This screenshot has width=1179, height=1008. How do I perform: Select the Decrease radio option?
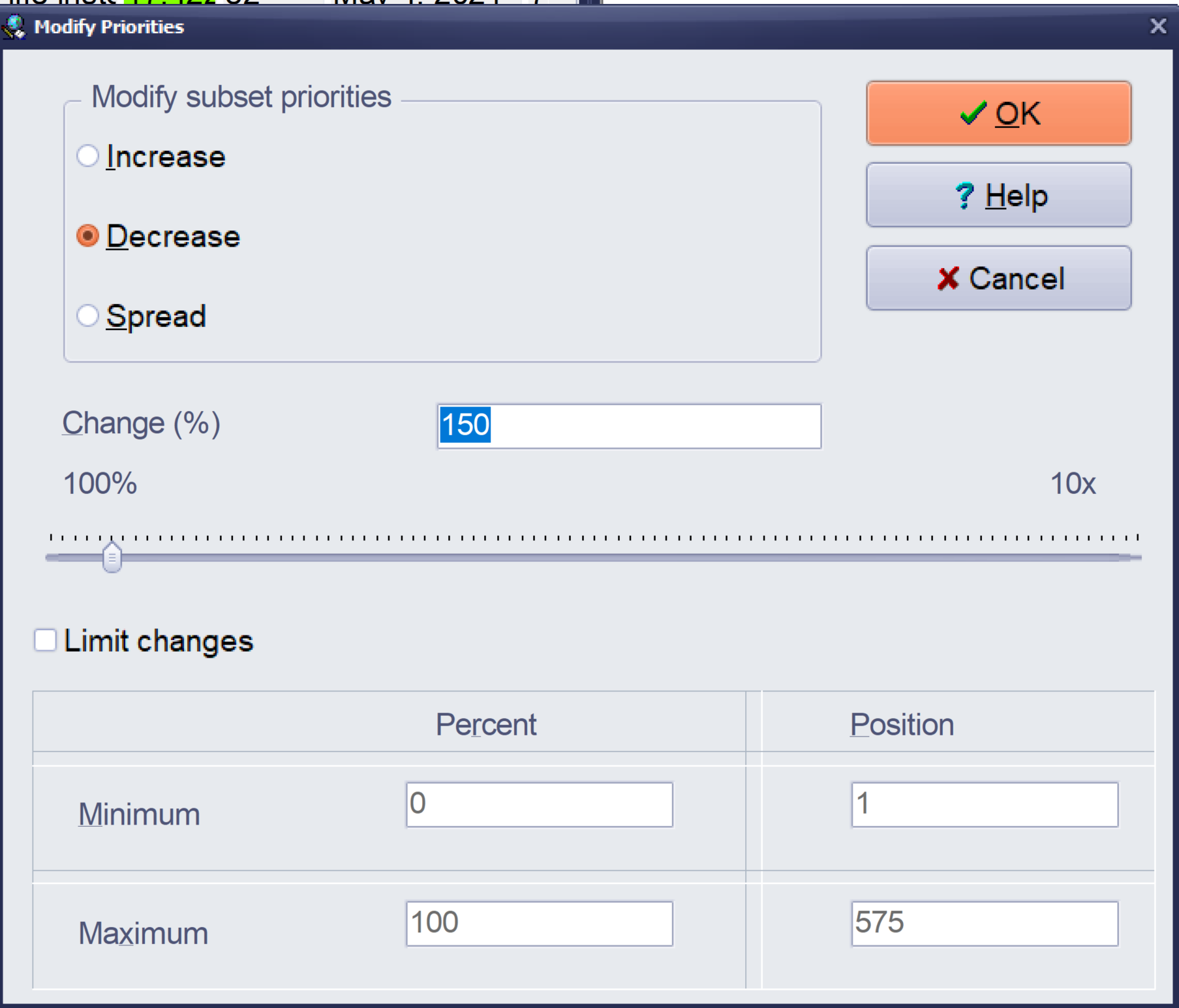[88, 236]
